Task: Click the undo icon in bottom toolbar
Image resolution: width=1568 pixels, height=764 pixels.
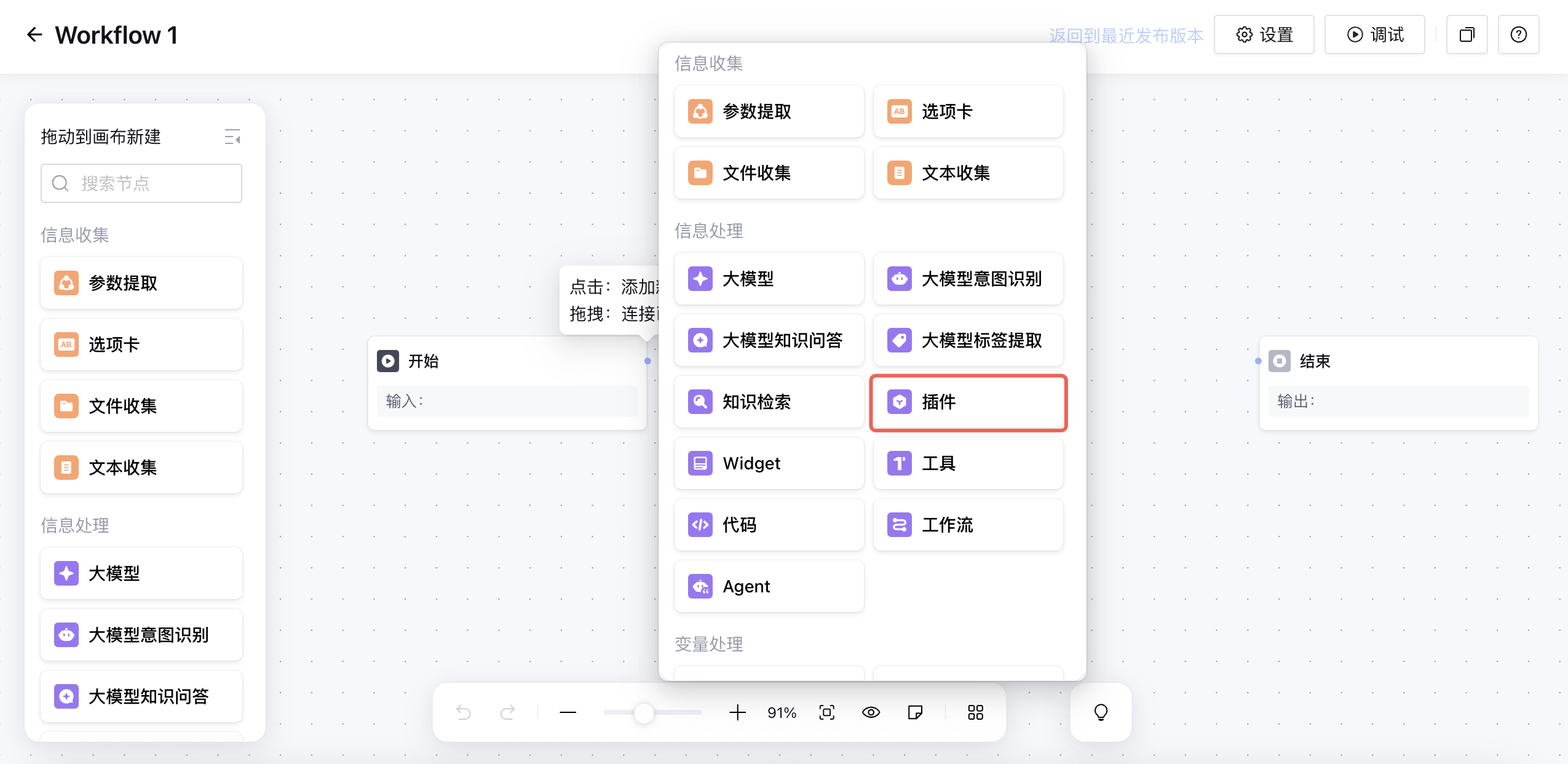Action: point(464,712)
